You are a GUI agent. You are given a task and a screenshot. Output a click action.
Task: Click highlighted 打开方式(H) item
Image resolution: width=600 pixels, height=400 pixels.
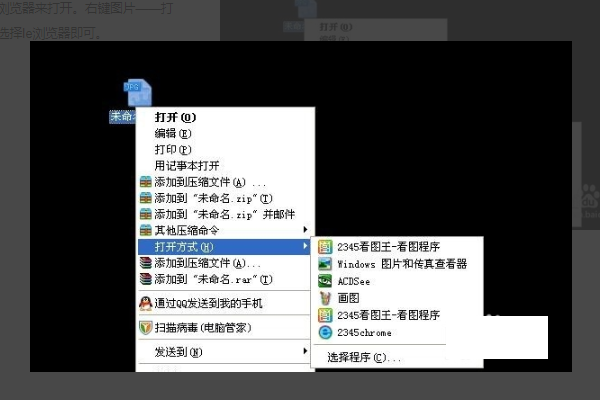click(x=223, y=247)
